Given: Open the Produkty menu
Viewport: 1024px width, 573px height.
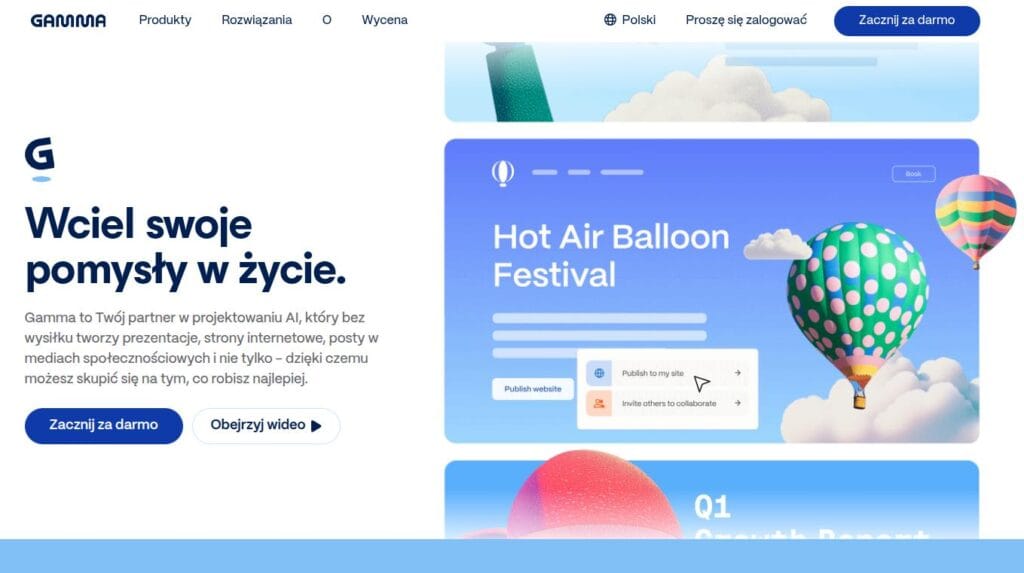Looking at the screenshot, I should coord(165,20).
